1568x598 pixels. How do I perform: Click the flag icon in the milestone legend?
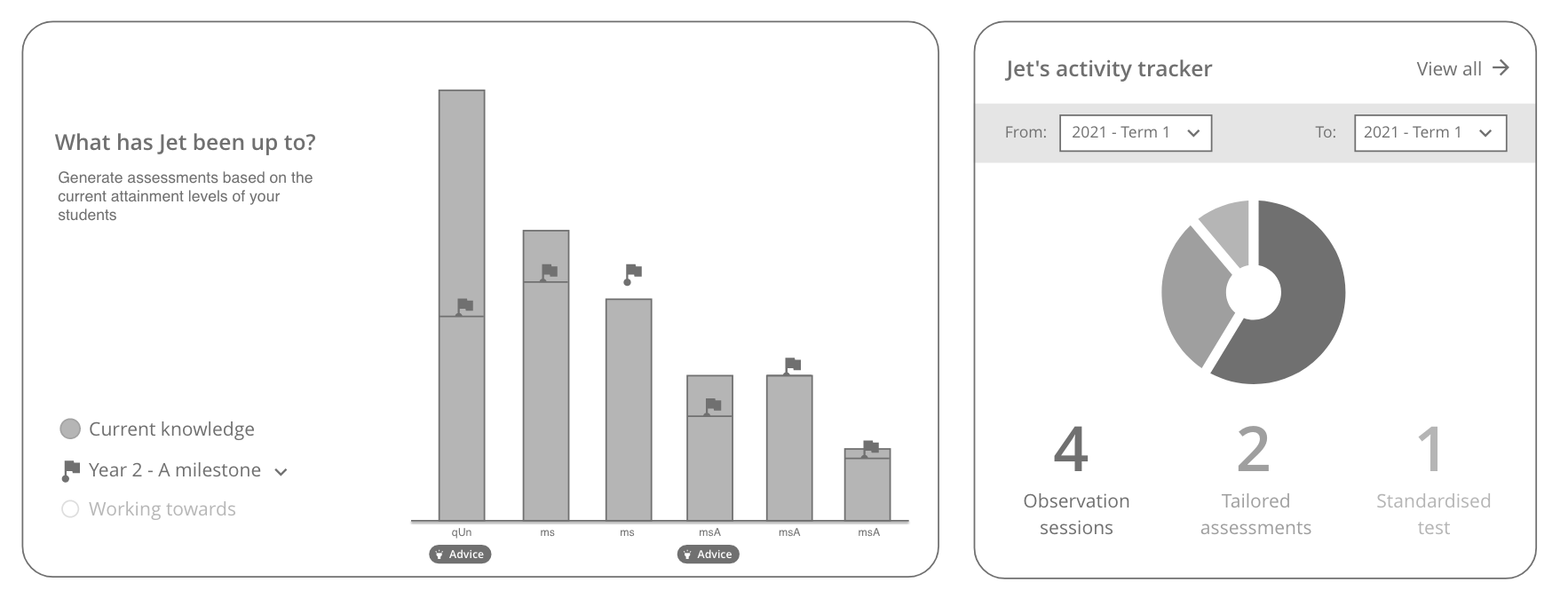[71, 470]
